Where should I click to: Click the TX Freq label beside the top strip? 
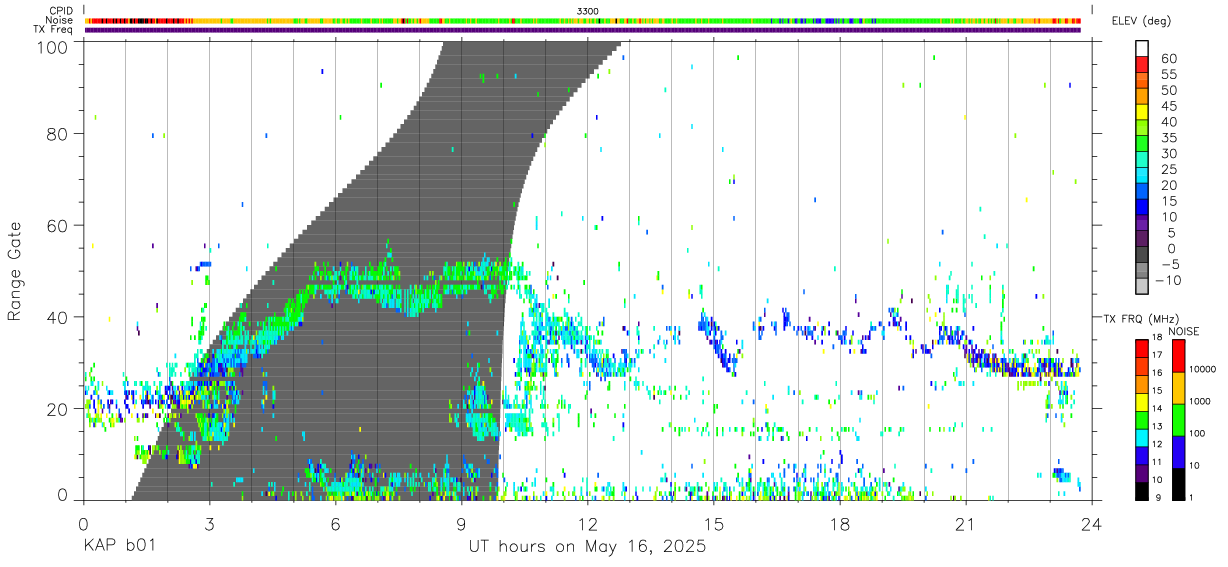53,30
